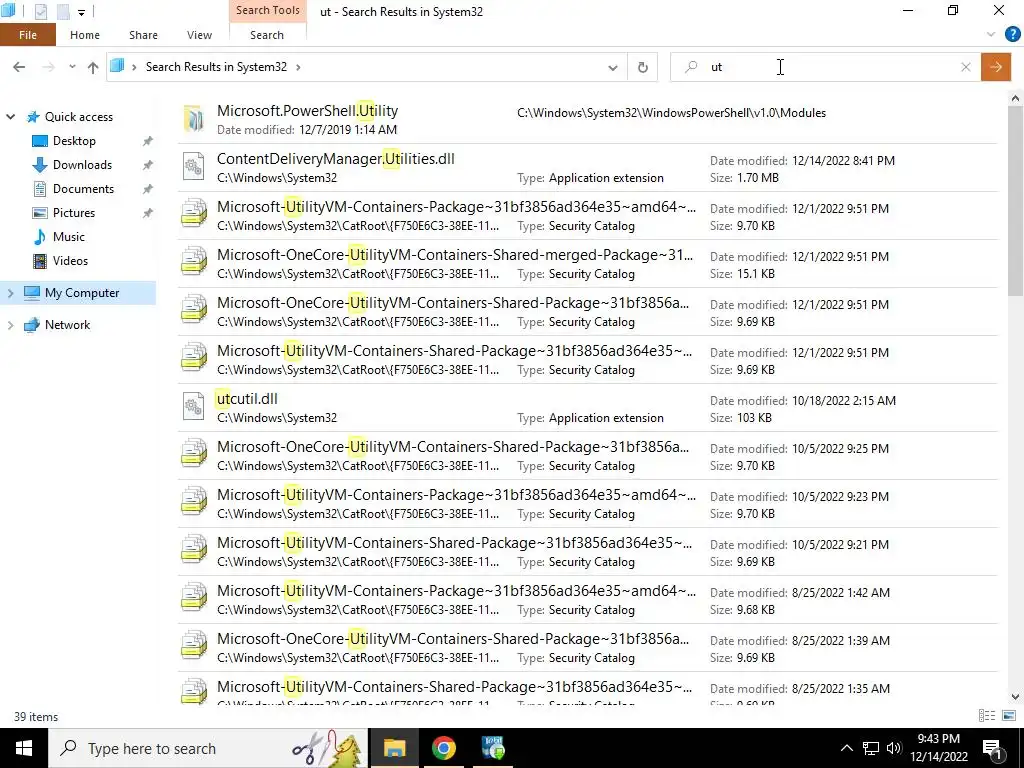1024x768 pixels.
Task: Open address bar history dropdown
Action: click(x=613, y=67)
